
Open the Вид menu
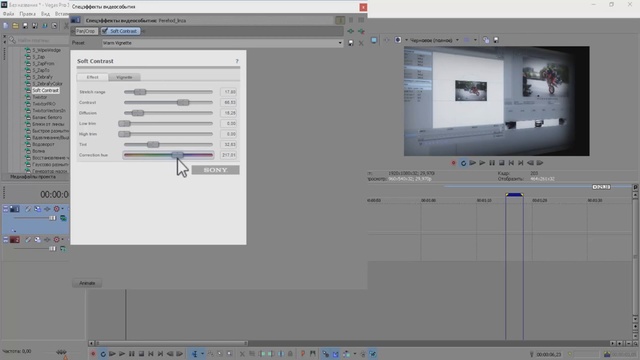45,14
